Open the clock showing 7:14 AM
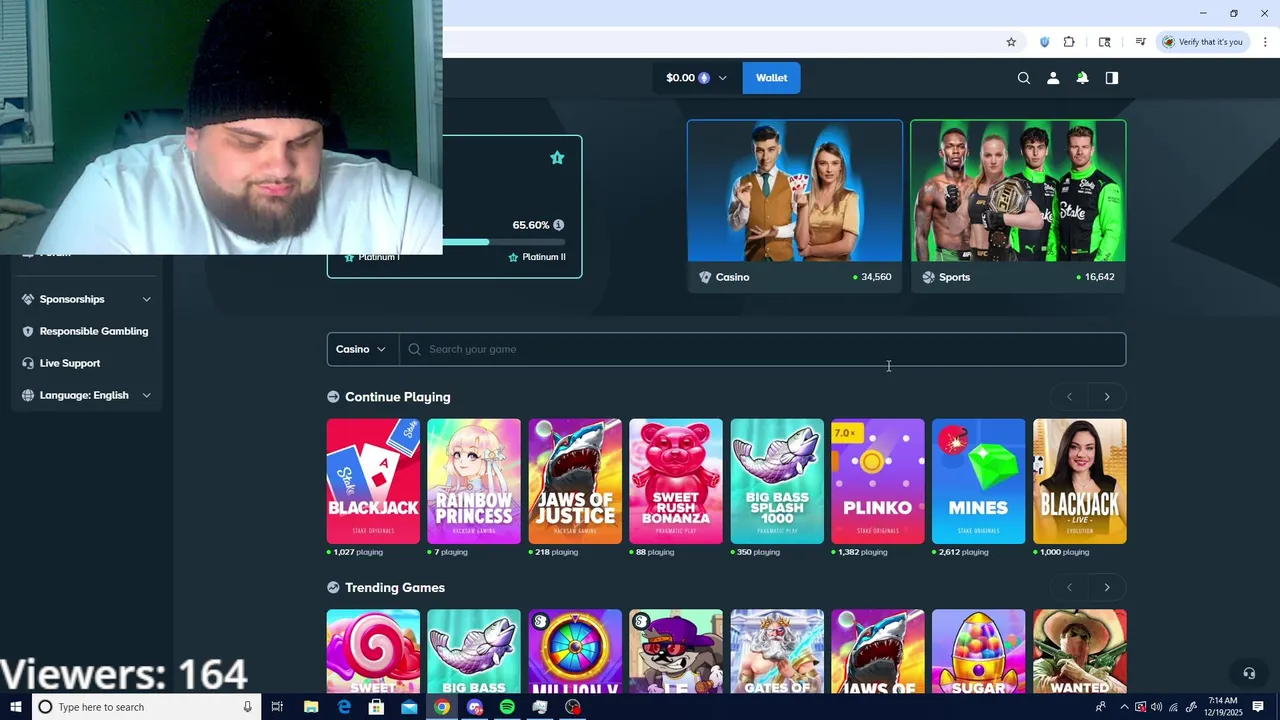This screenshot has height=720, width=1280. tap(1223, 707)
